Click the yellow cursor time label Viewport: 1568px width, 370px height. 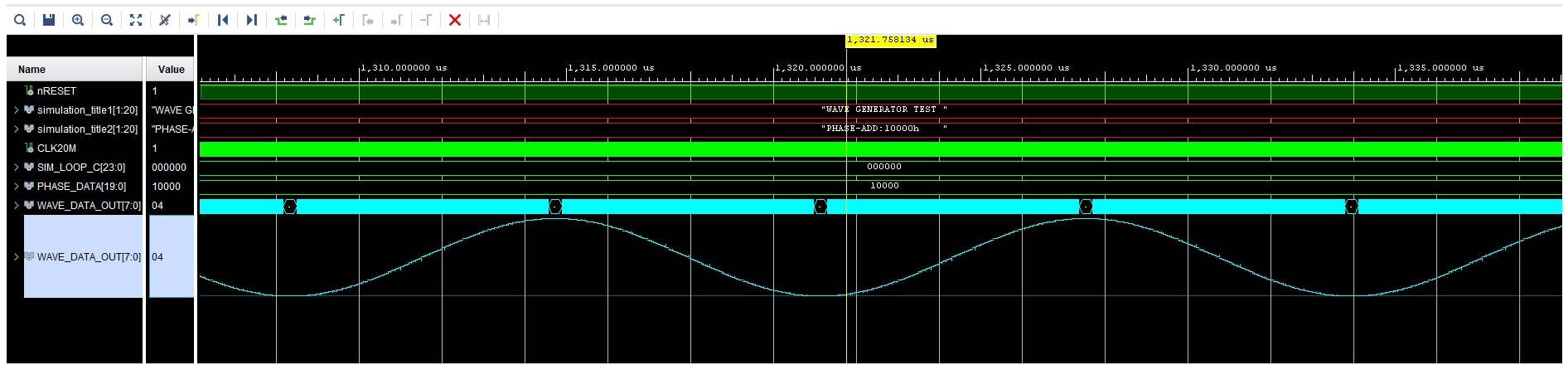pyautogui.click(x=890, y=40)
